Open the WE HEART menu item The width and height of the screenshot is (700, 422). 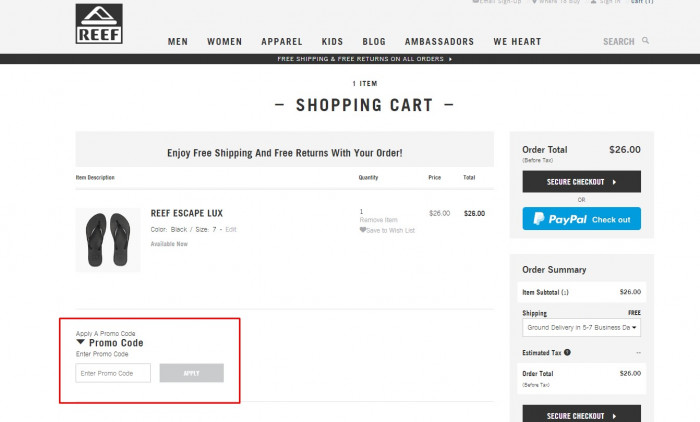tap(517, 42)
